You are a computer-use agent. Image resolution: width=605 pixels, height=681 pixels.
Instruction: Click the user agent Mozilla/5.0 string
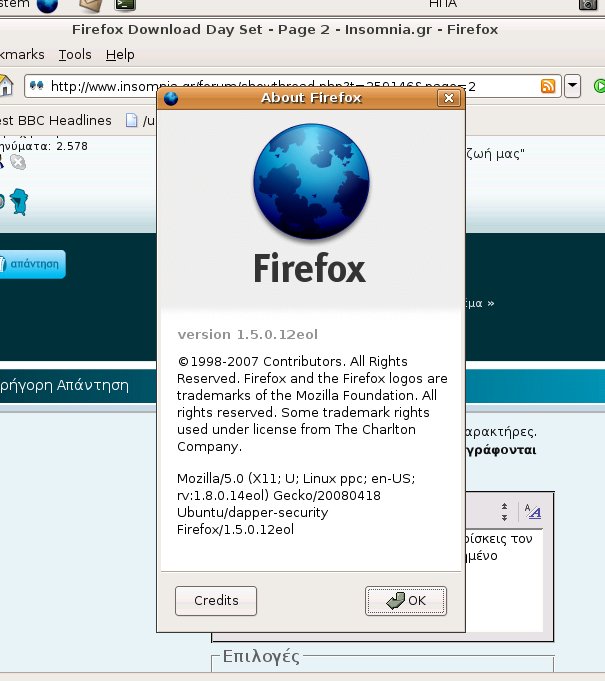coord(296,504)
